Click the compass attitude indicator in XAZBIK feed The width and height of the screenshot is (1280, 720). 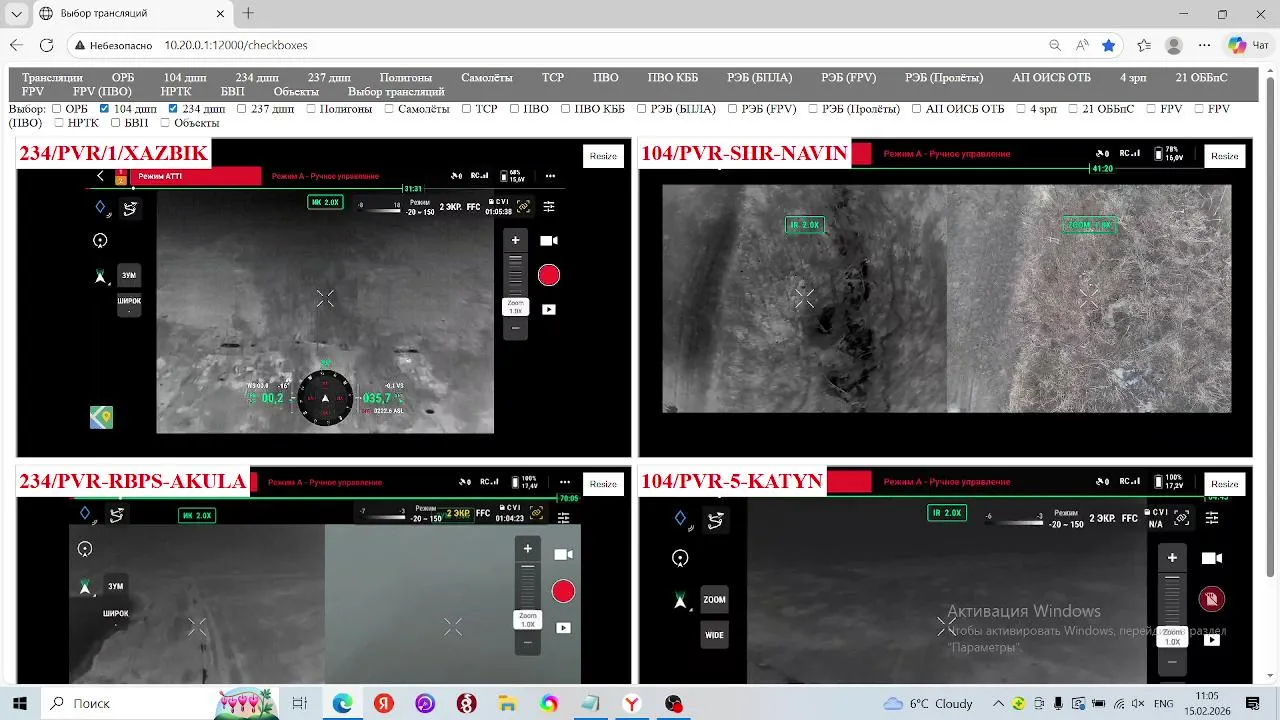click(325, 397)
